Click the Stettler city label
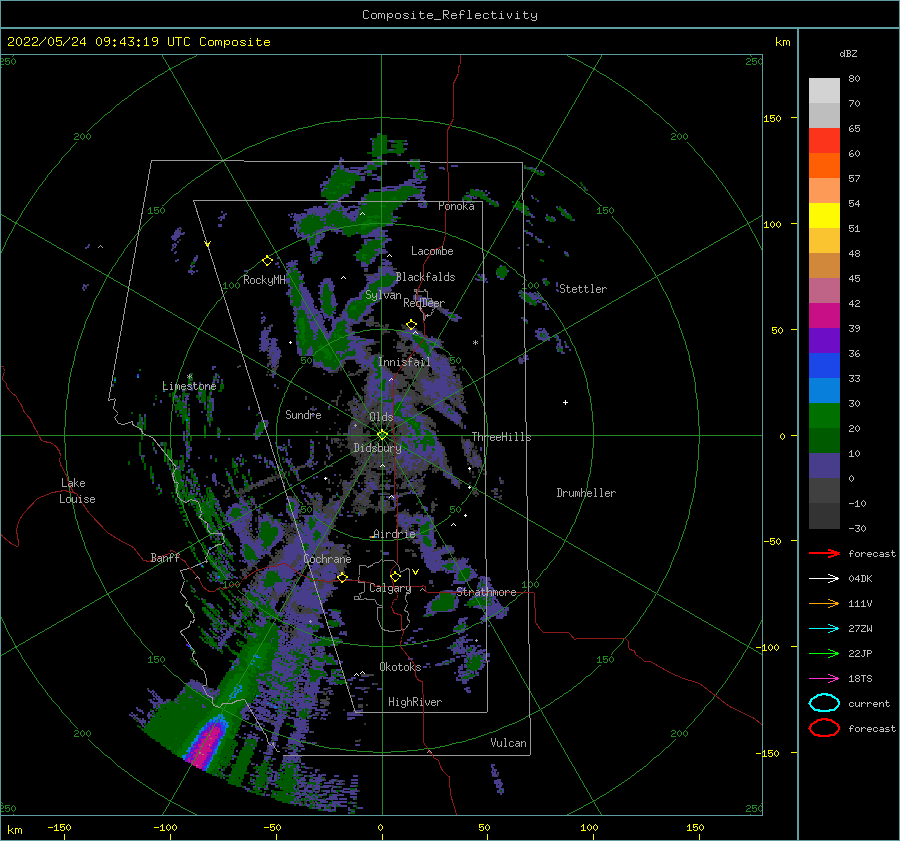Viewport: 900px width, 841px height. click(583, 289)
